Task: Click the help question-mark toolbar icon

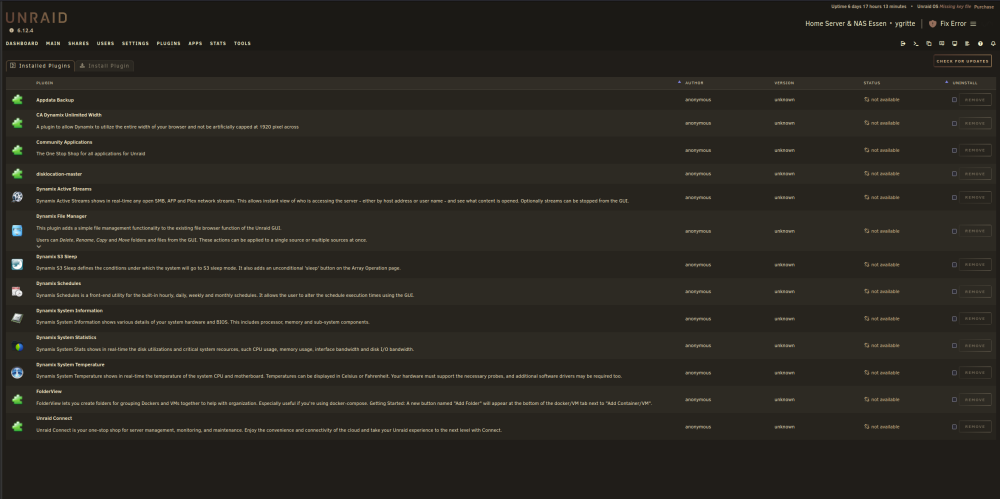Action: click(x=980, y=43)
